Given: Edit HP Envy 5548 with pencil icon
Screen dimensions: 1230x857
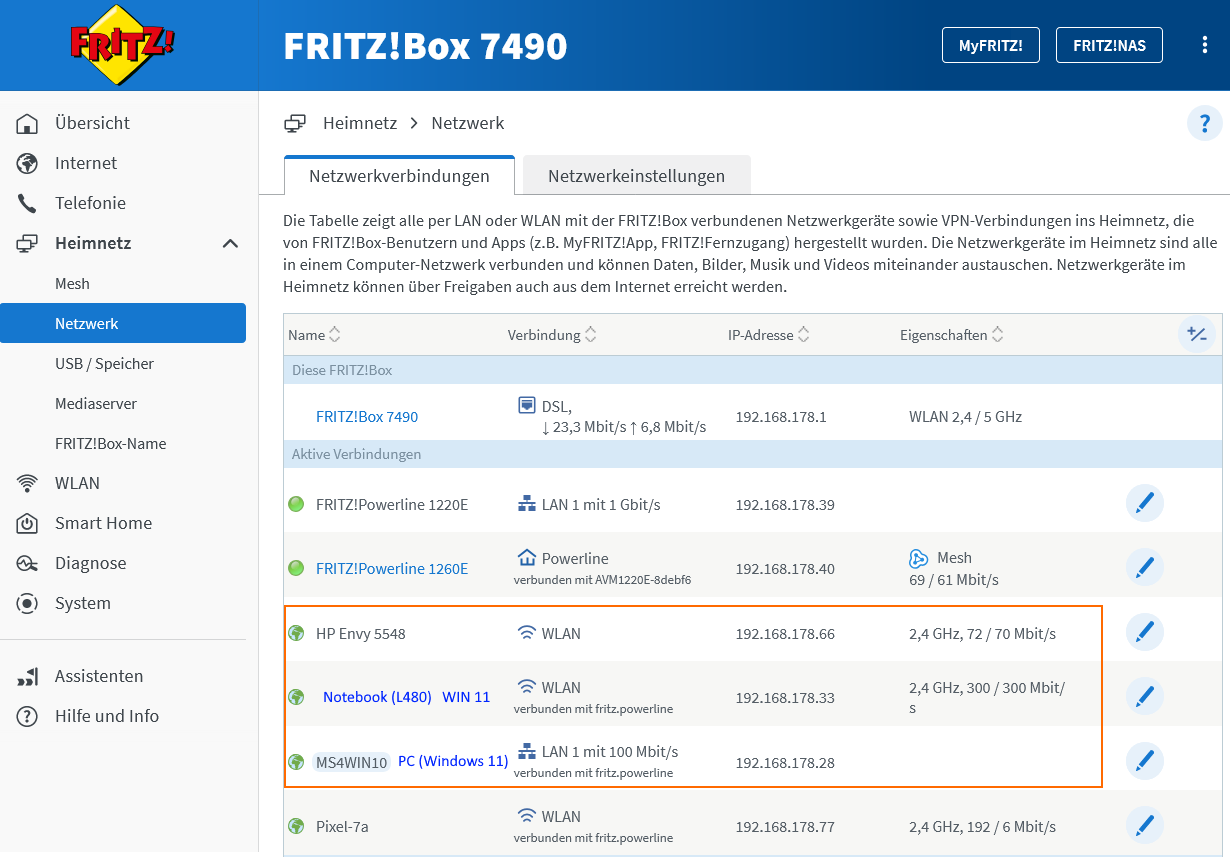Looking at the screenshot, I should (x=1145, y=633).
